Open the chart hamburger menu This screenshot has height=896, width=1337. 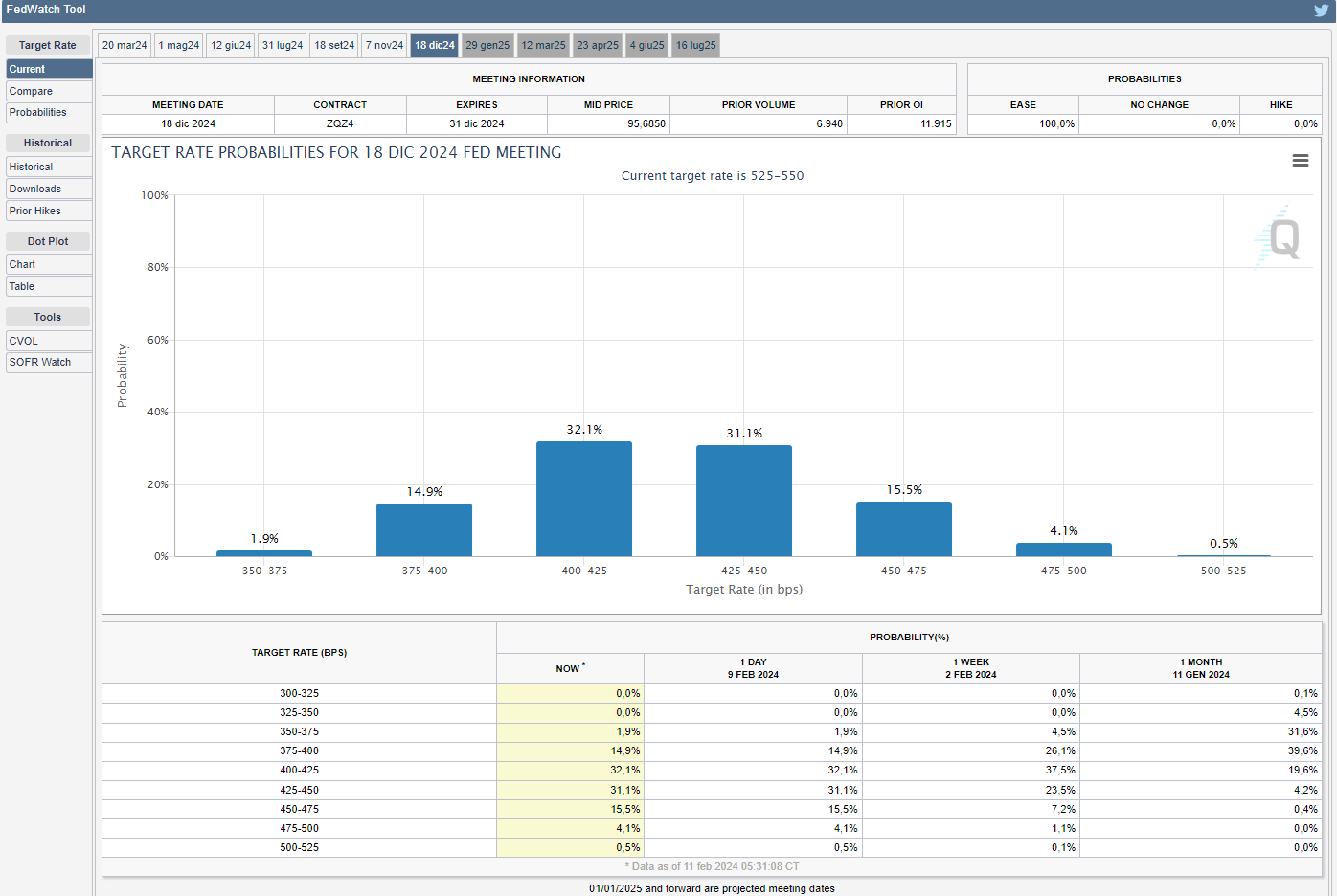point(1300,161)
